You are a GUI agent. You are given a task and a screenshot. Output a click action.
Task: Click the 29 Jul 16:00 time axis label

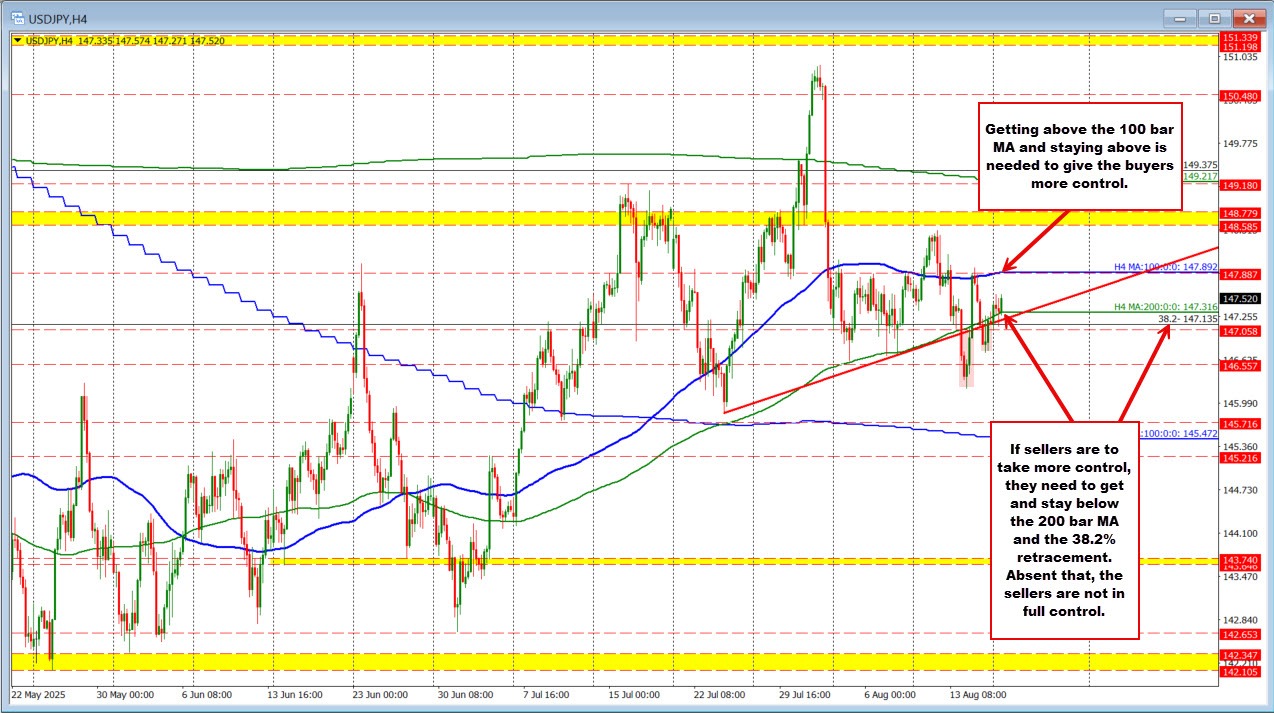807,693
